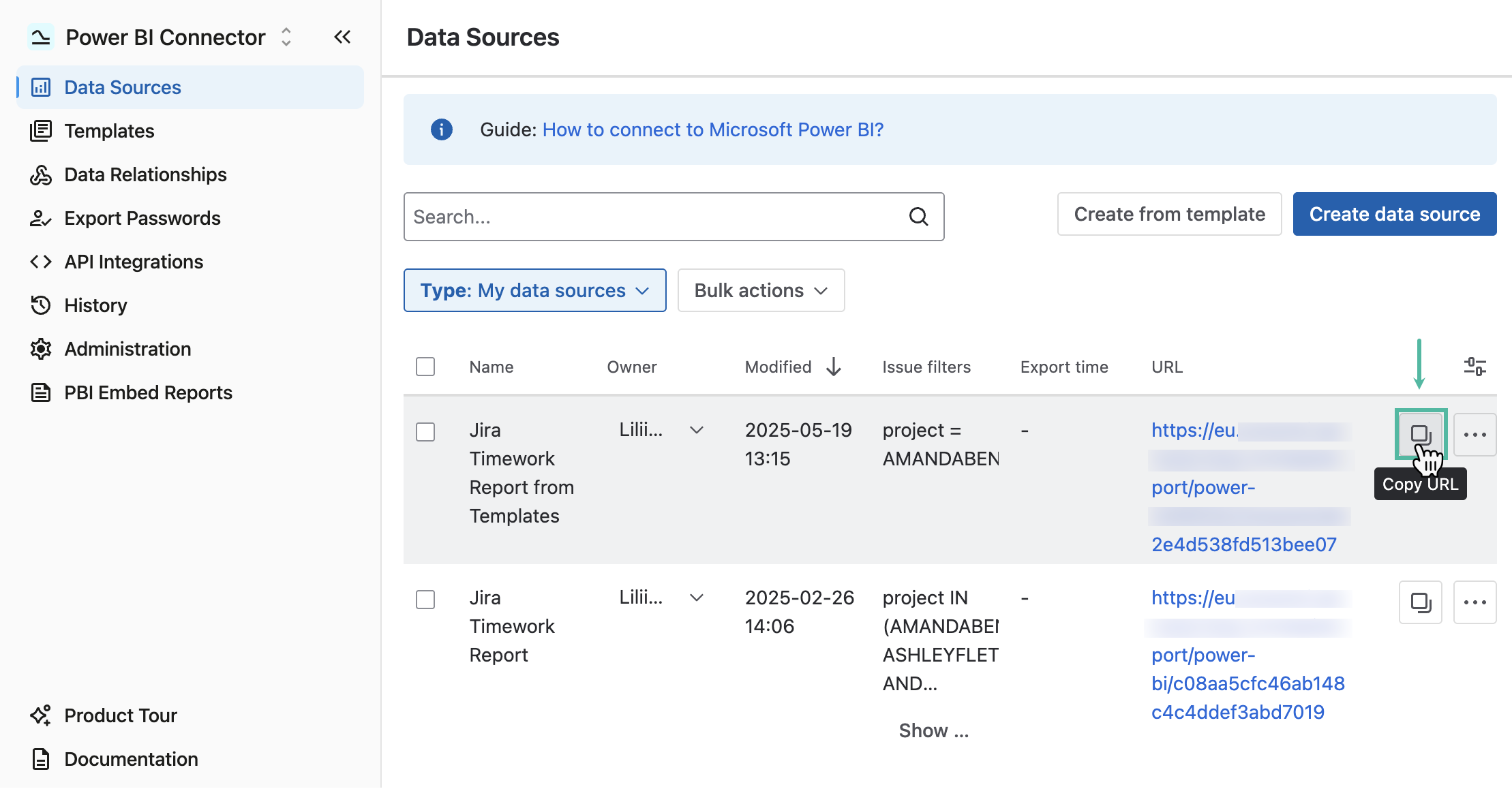
Task: Open History in sidebar
Action: [x=190, y=305]
